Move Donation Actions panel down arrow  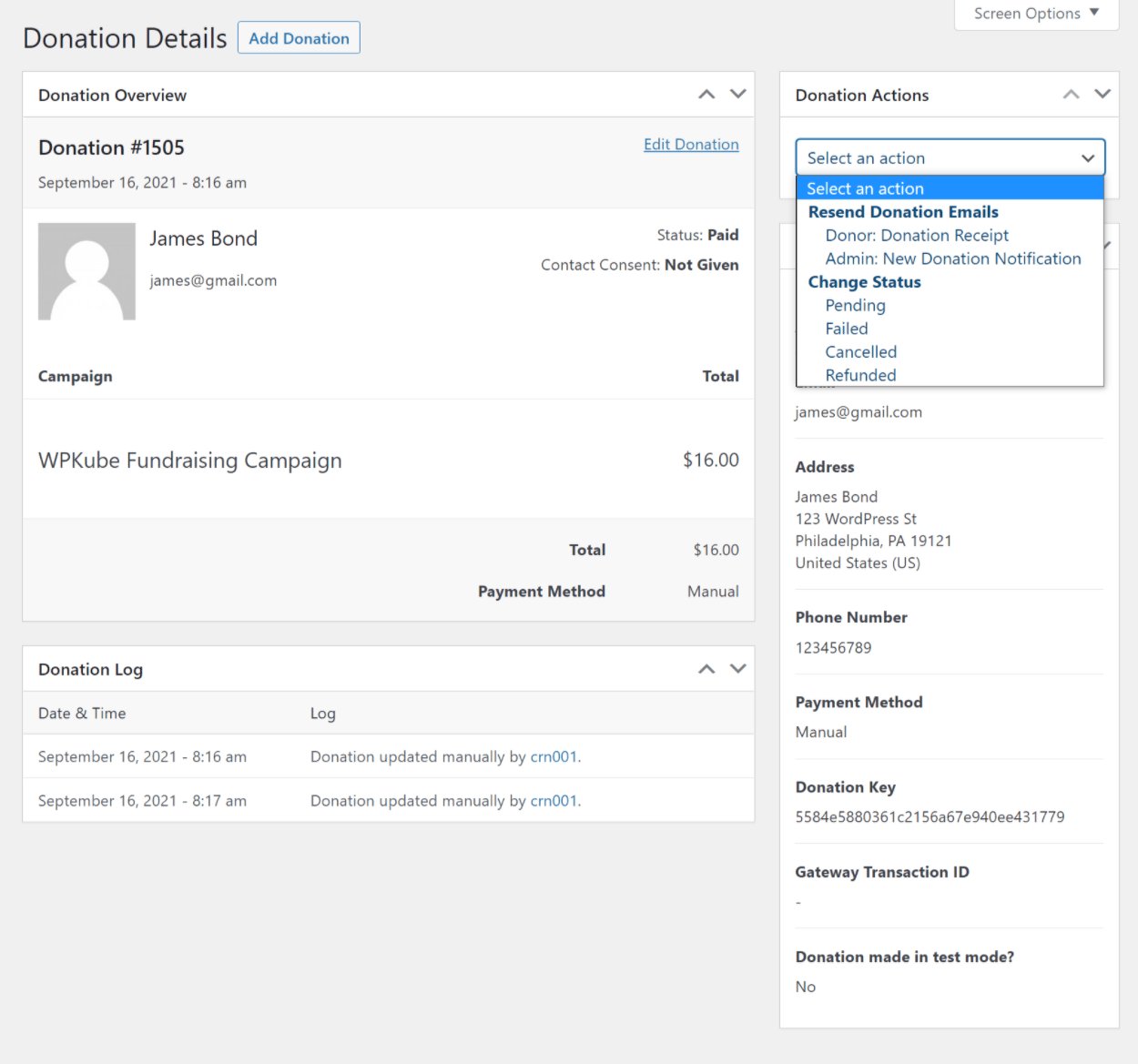coord(1102,95)
